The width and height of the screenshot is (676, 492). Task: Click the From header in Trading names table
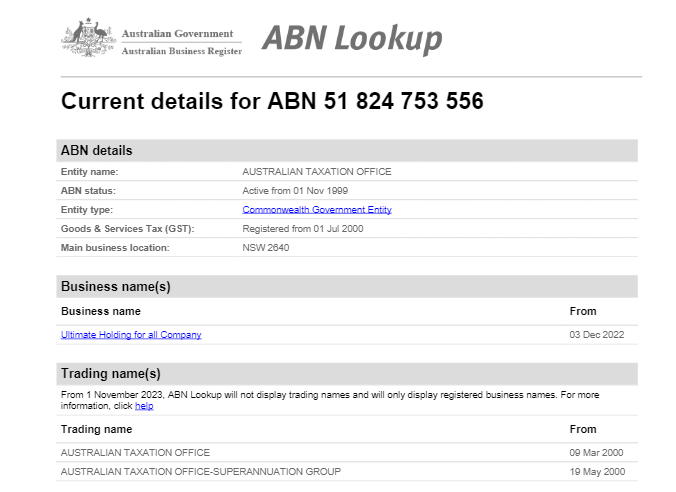583,429
